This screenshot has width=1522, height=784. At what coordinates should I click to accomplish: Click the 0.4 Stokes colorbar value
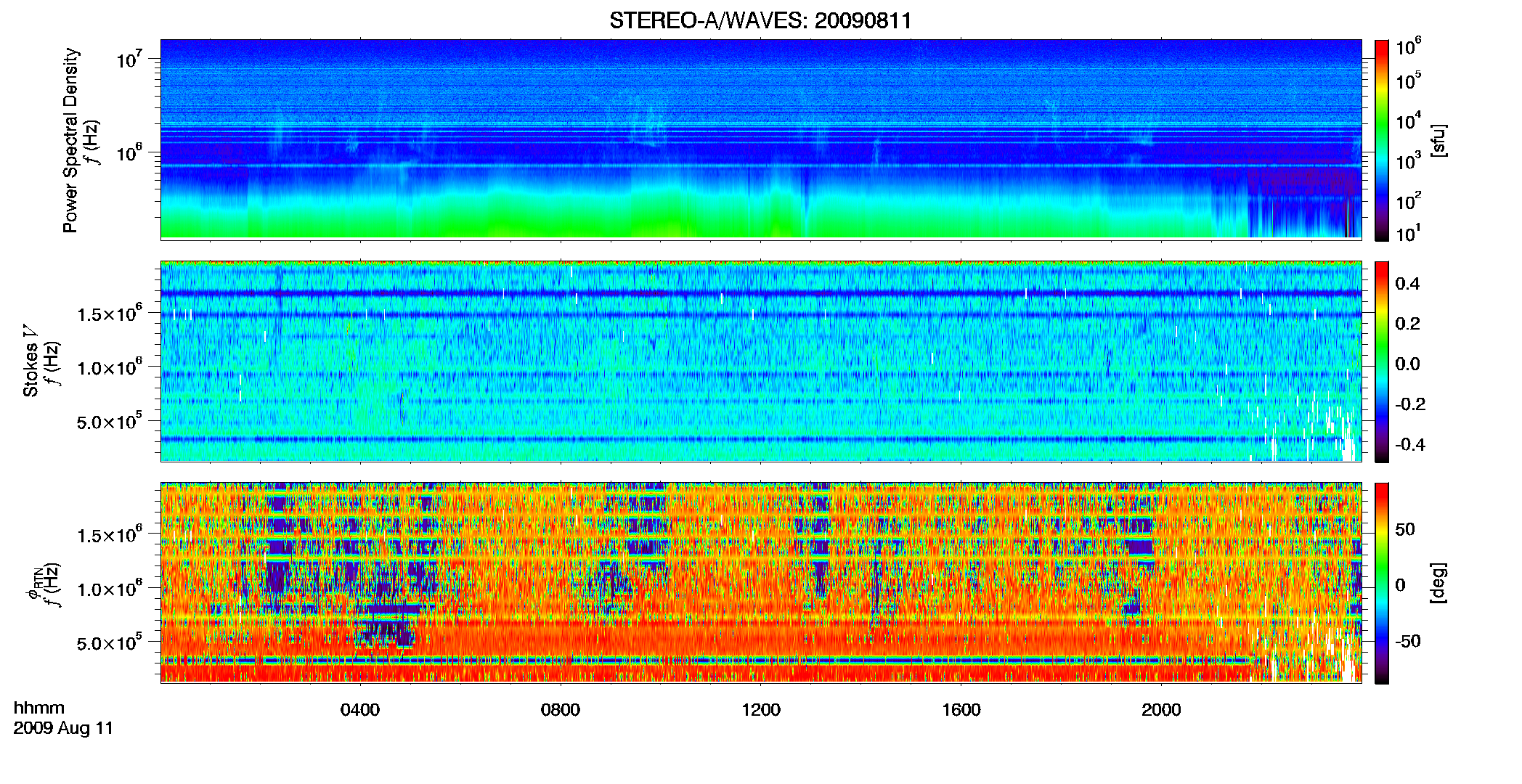point(1407,284)
